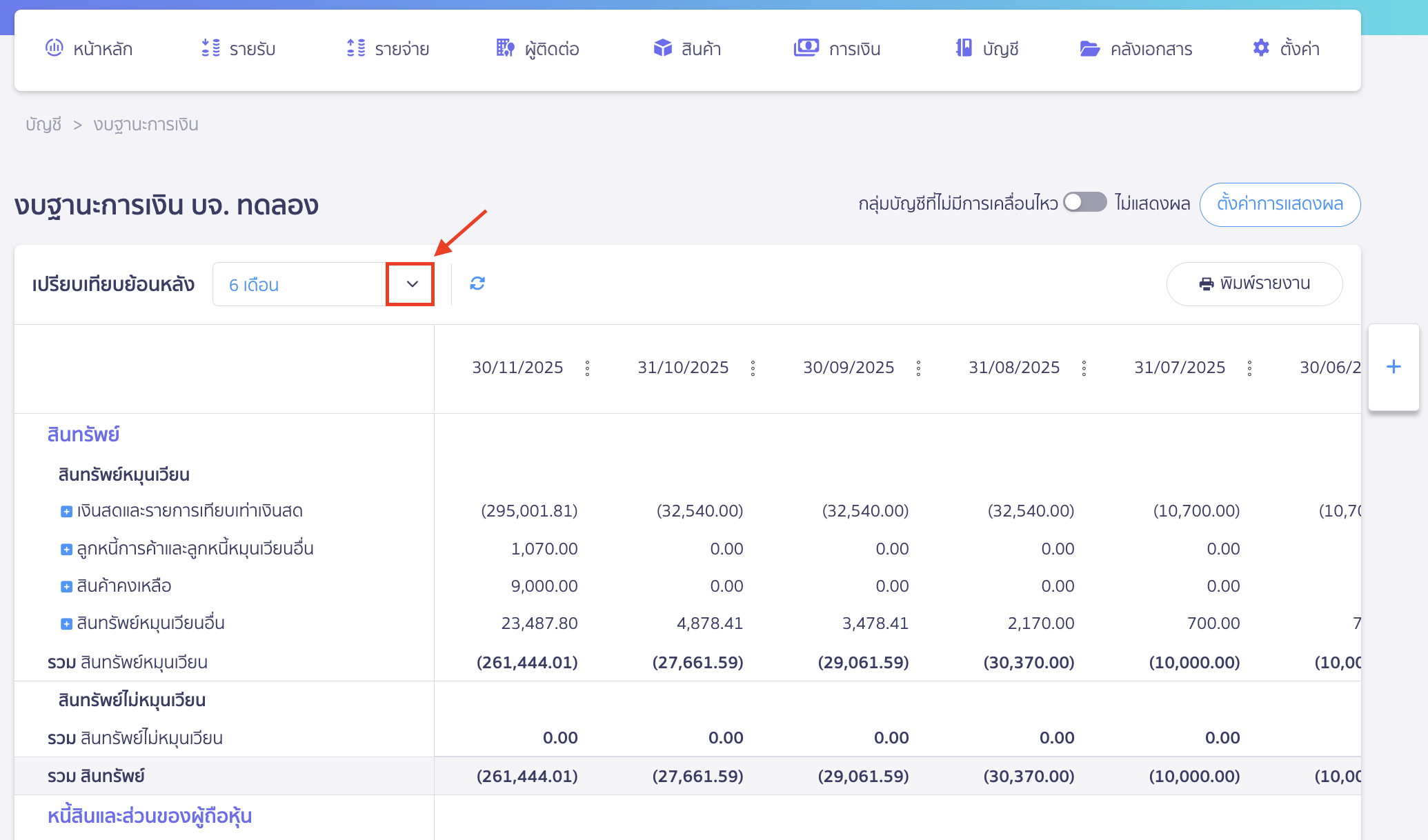Click the ตั้งค่า settings gear icon
The height and width of the screenshot is (840, 1428).
pos(1260,48)
